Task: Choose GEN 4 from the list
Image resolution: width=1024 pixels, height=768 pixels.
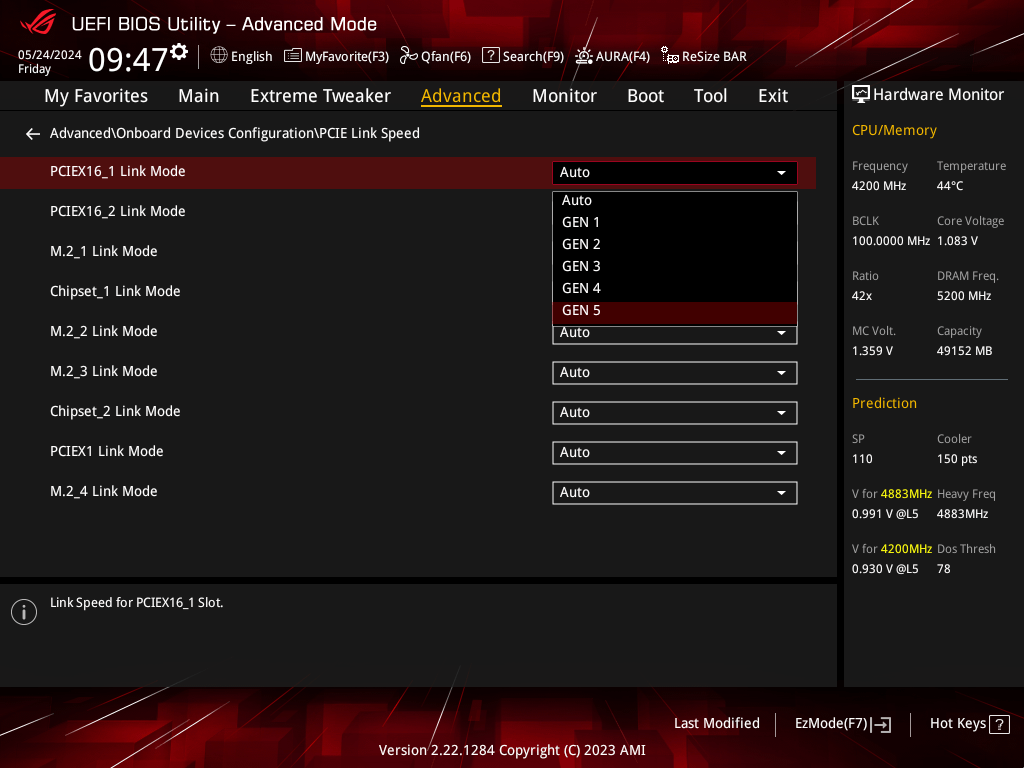Action: coord(675,289)
